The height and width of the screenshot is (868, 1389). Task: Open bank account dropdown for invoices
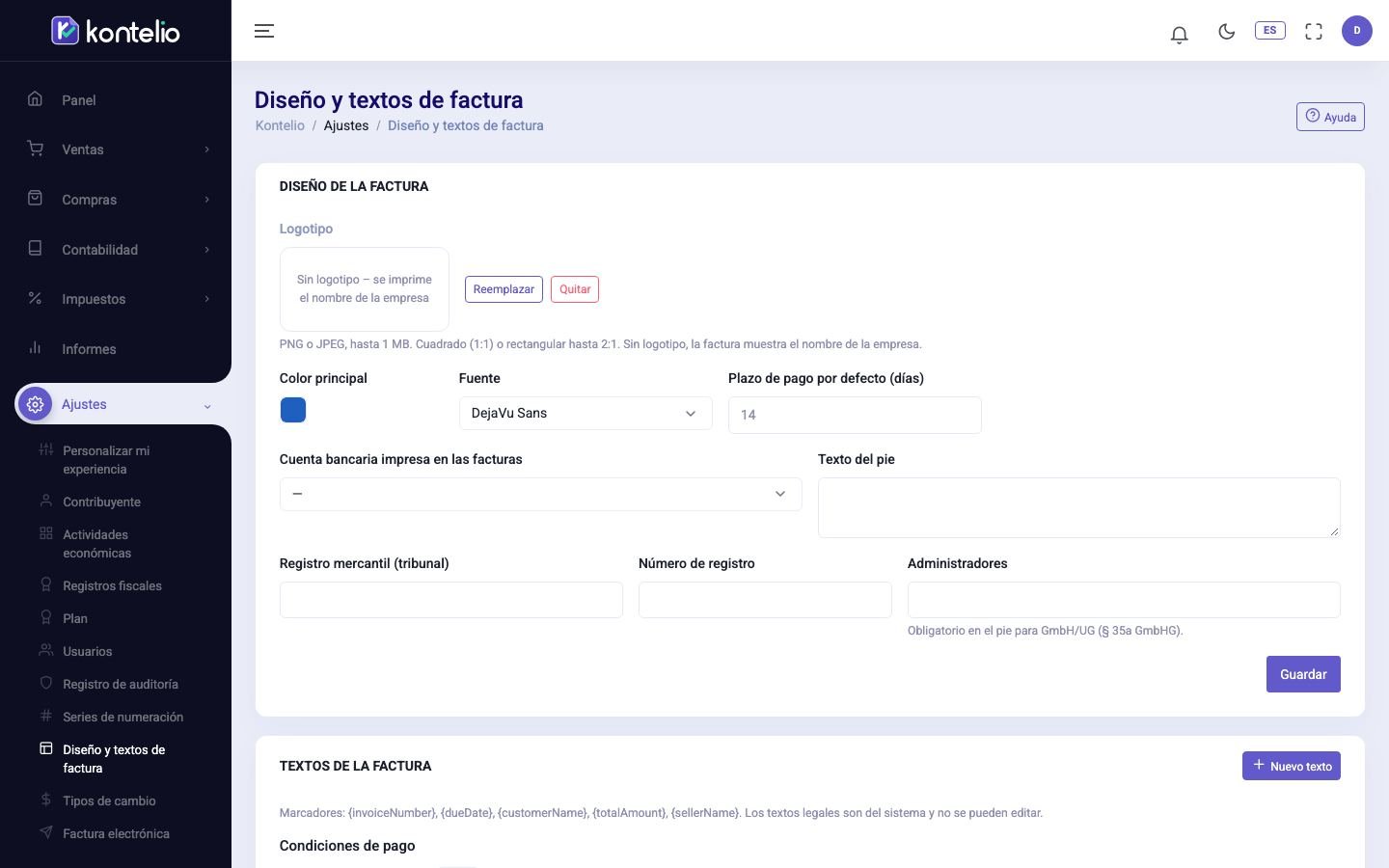(x=540, y=494)
